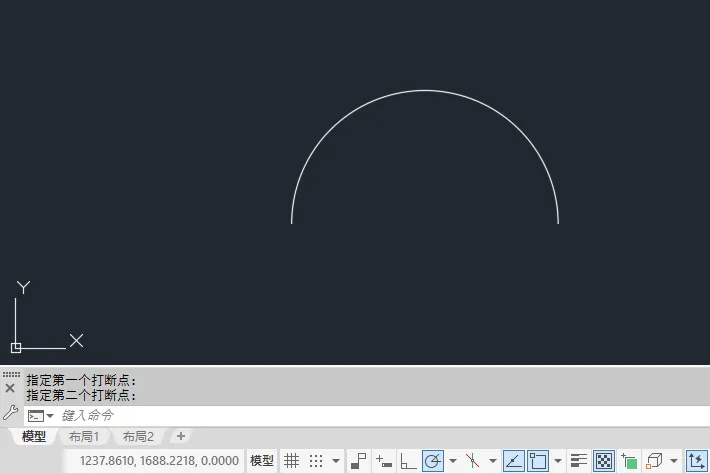Open the polar tracking angle dropdown arrow

coord(453,461)
